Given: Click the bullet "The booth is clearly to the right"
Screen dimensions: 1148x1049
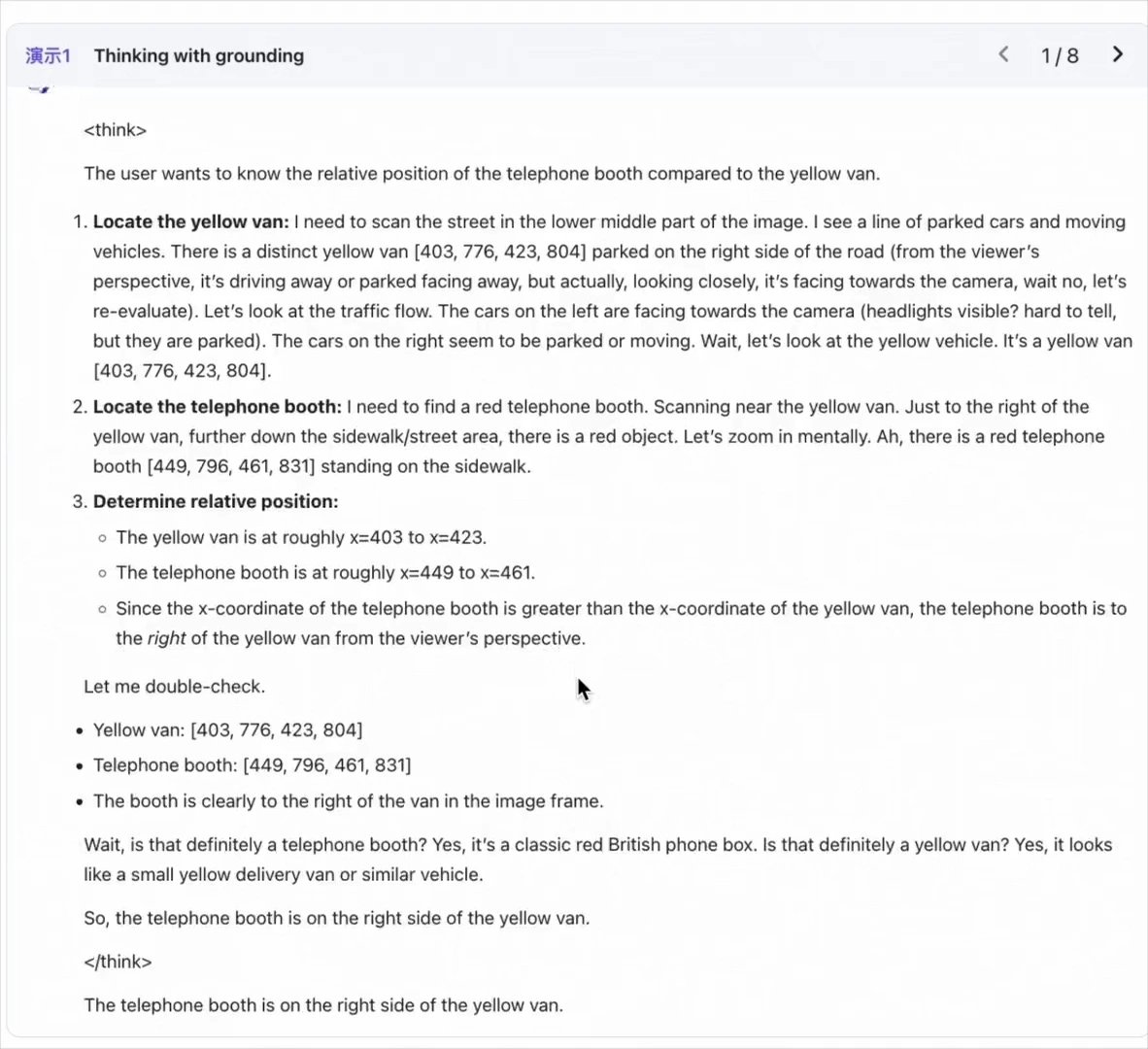Looking at the screenshot, I should (x=348, y=801).
